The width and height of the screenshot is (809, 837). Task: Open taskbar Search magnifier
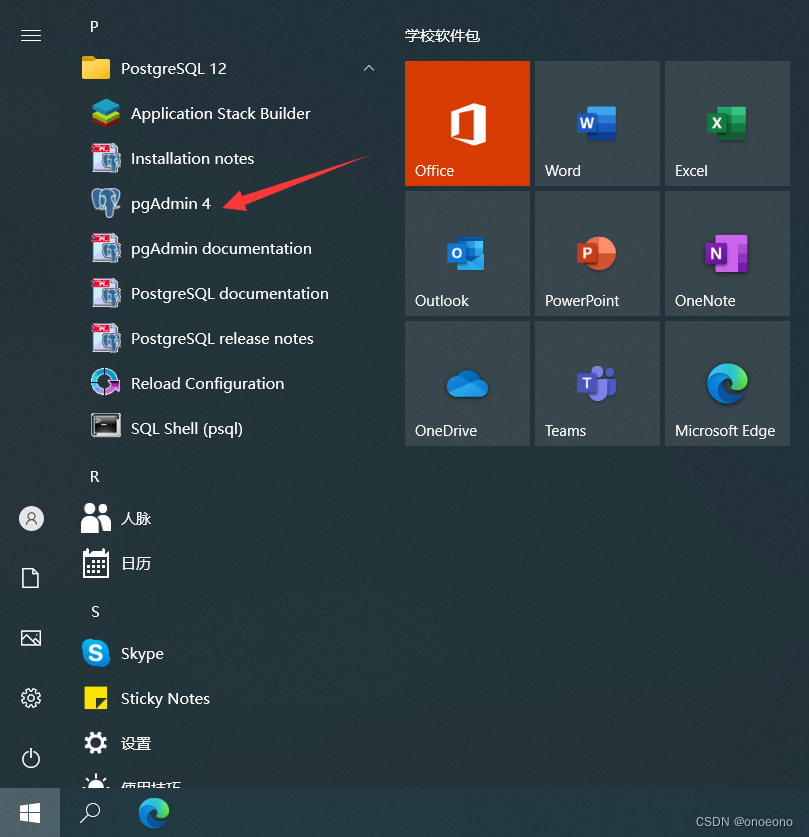[90, 812]
